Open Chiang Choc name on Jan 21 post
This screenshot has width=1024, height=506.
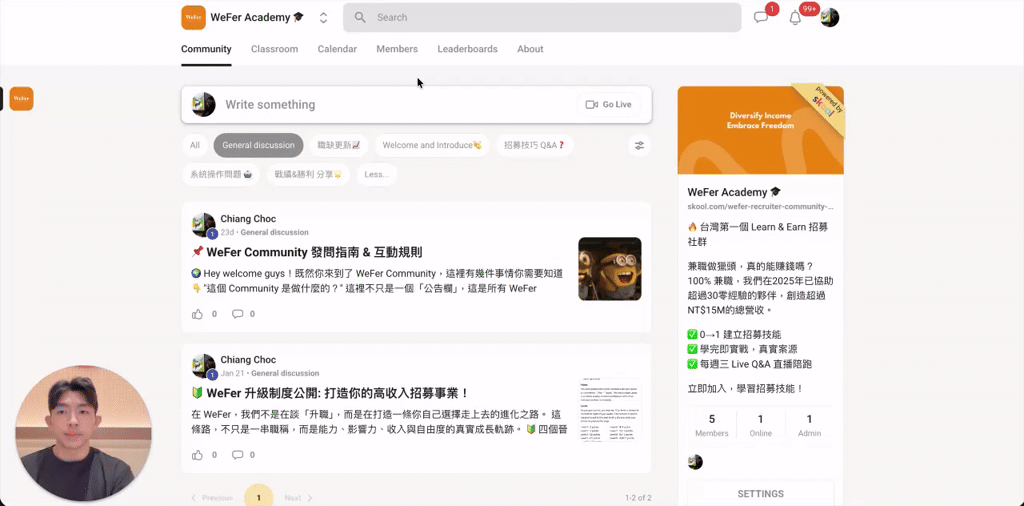click(x=248, y=360)
